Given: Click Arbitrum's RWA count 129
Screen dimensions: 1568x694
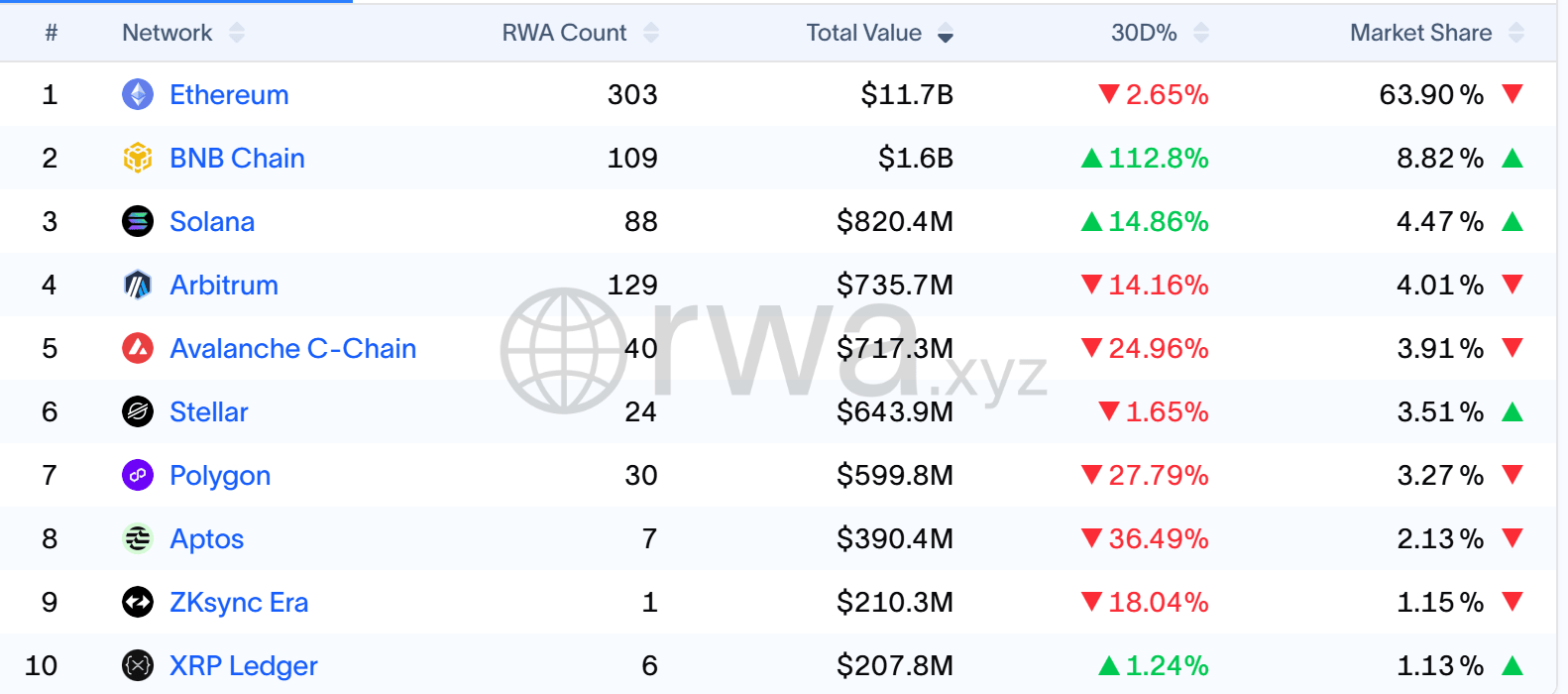Looking at the screenshot, I should 632,285.
